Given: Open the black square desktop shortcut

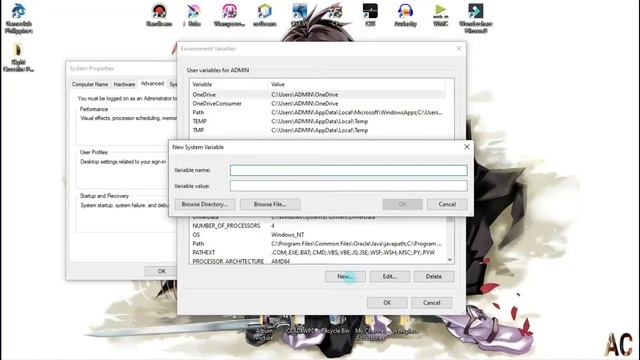Looking at the screenshot, I should (x=370, y=15).
